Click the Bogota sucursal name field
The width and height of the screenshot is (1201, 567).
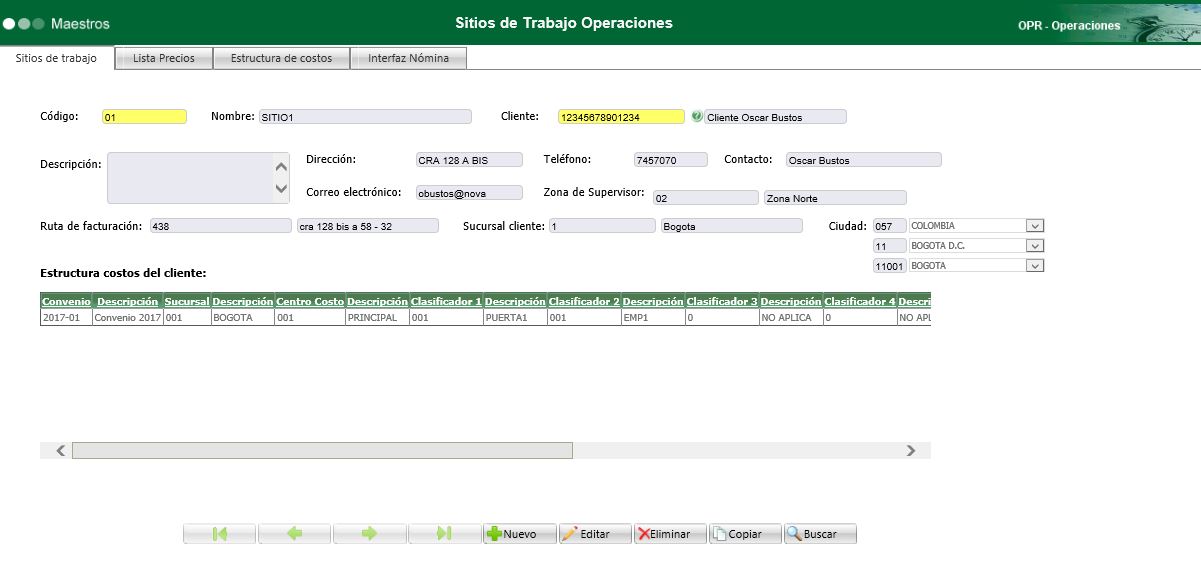click(x=731, y=226)
